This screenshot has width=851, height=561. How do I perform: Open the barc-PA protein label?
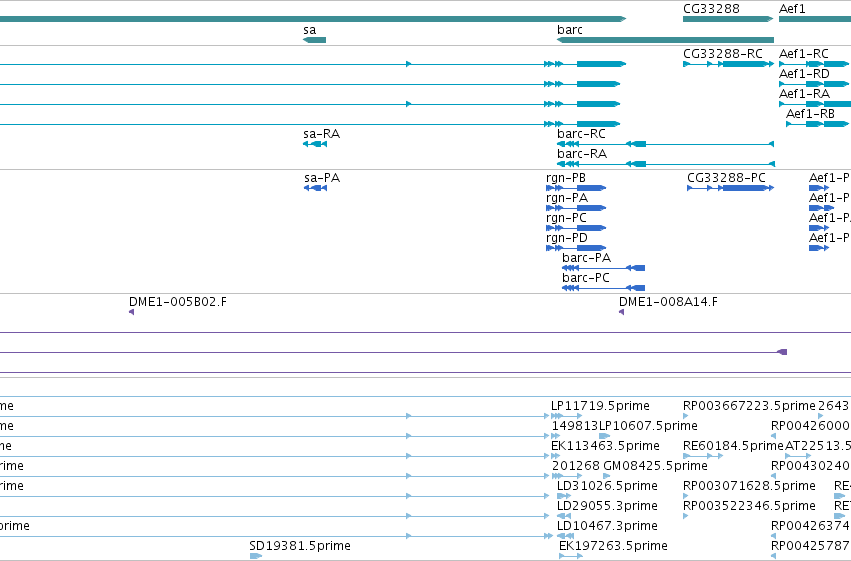pos(587,258)
